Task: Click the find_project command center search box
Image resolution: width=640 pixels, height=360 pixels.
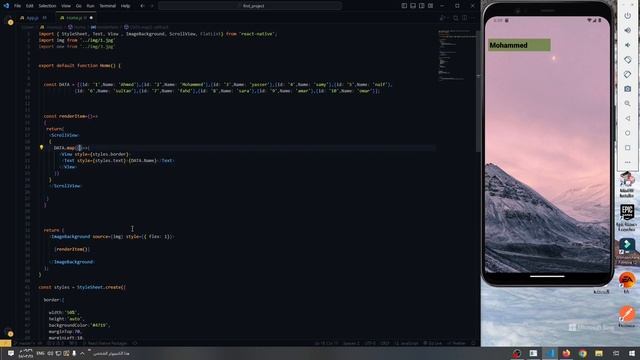Action: (x=250, y=6)
